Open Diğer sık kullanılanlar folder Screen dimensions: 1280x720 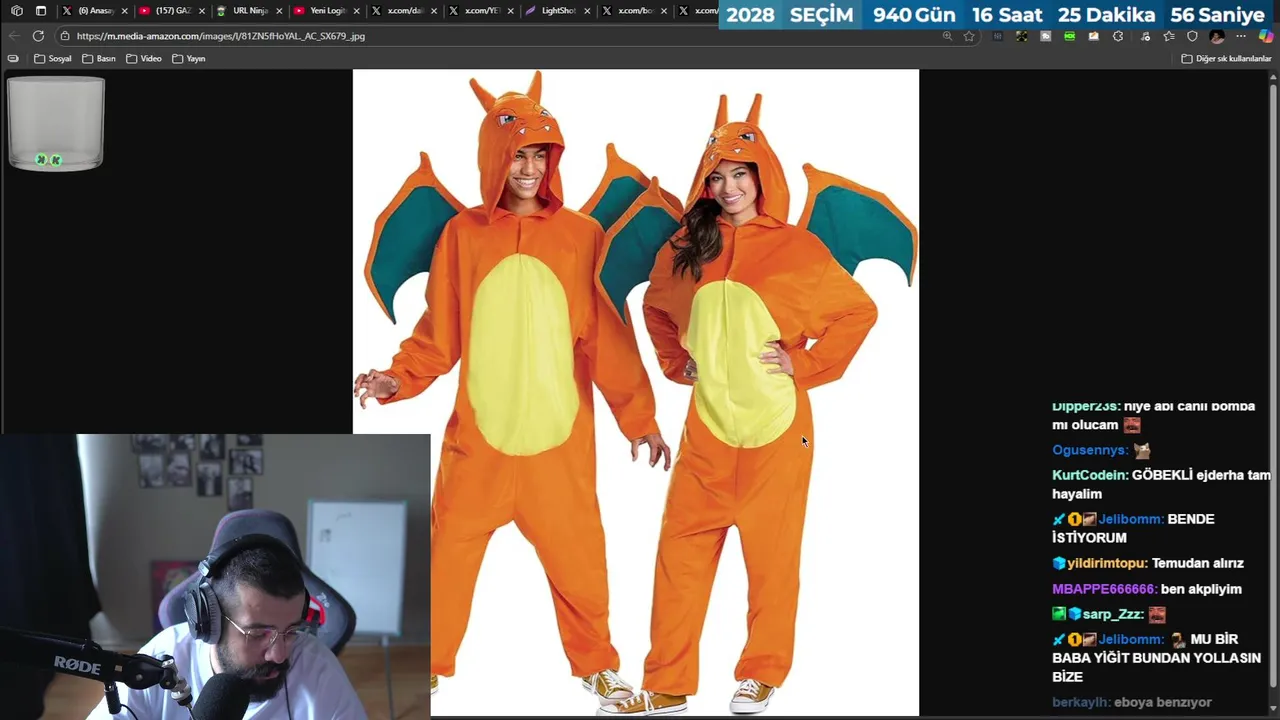pos(1226,59)
